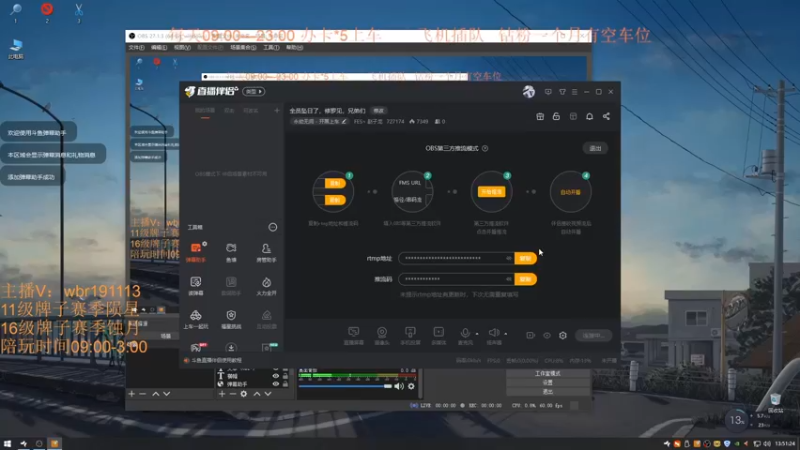Click 退出 to exit OBS mode
The image size is (800, 450).
(595, 148)
